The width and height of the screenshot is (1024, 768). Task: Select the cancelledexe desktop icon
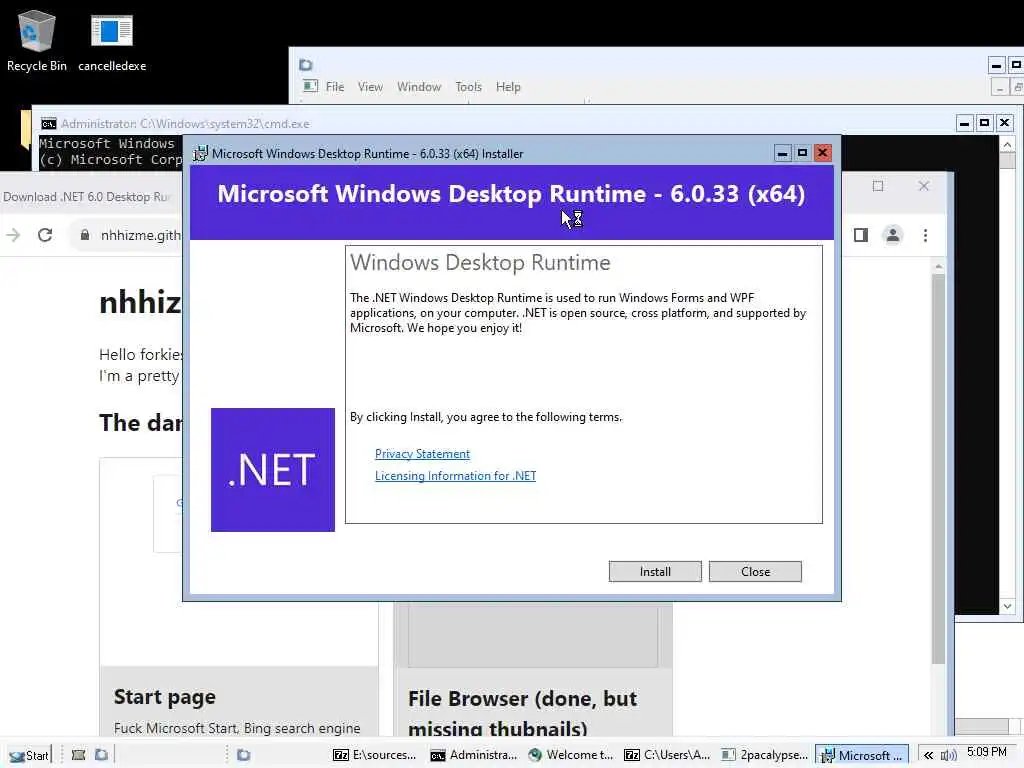[112, 42]
